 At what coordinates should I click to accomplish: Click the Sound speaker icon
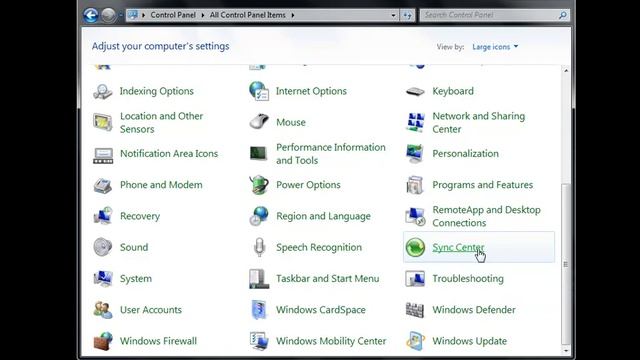pyautogui.click(x=102, y=247)
